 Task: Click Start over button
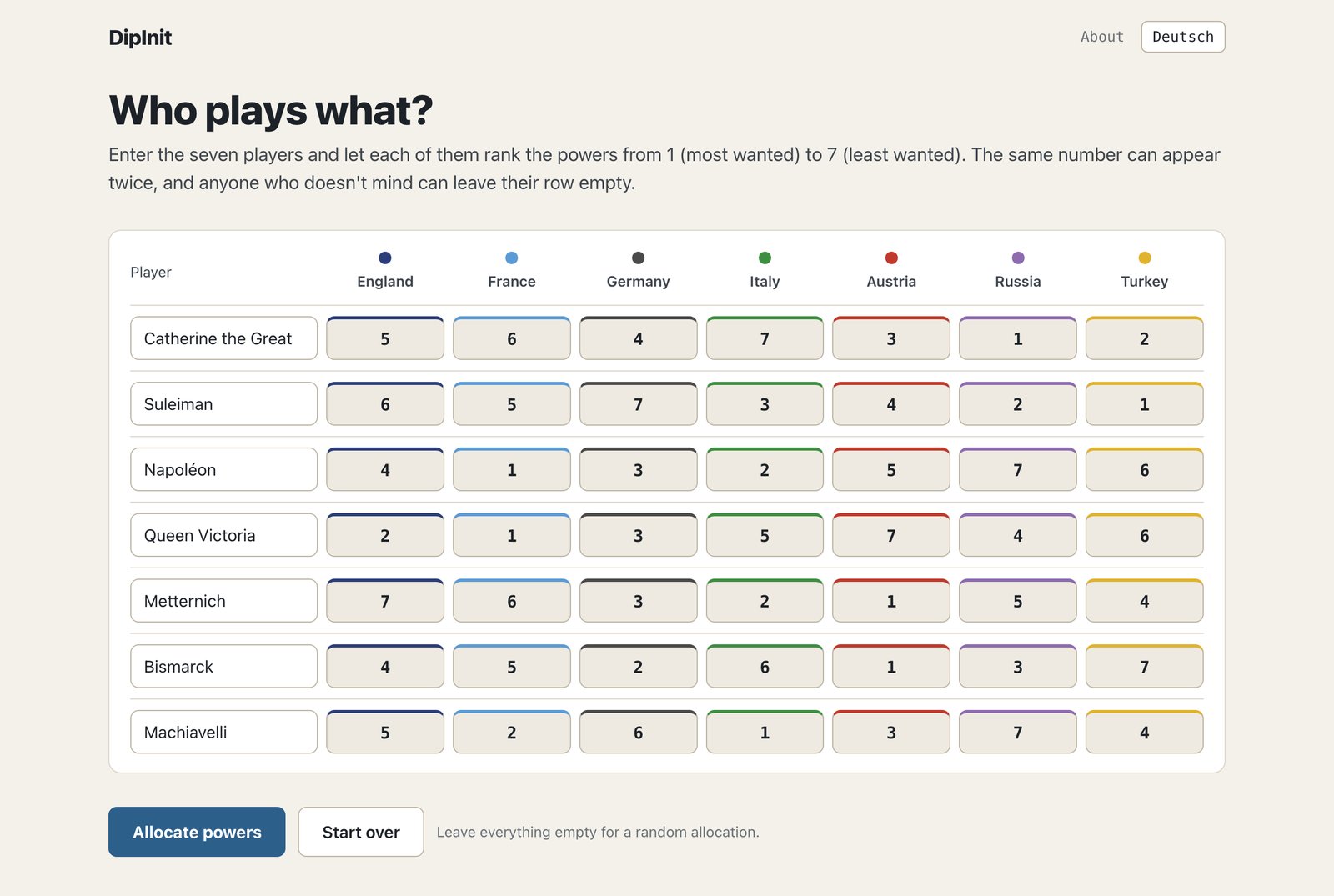coord(361,832)
